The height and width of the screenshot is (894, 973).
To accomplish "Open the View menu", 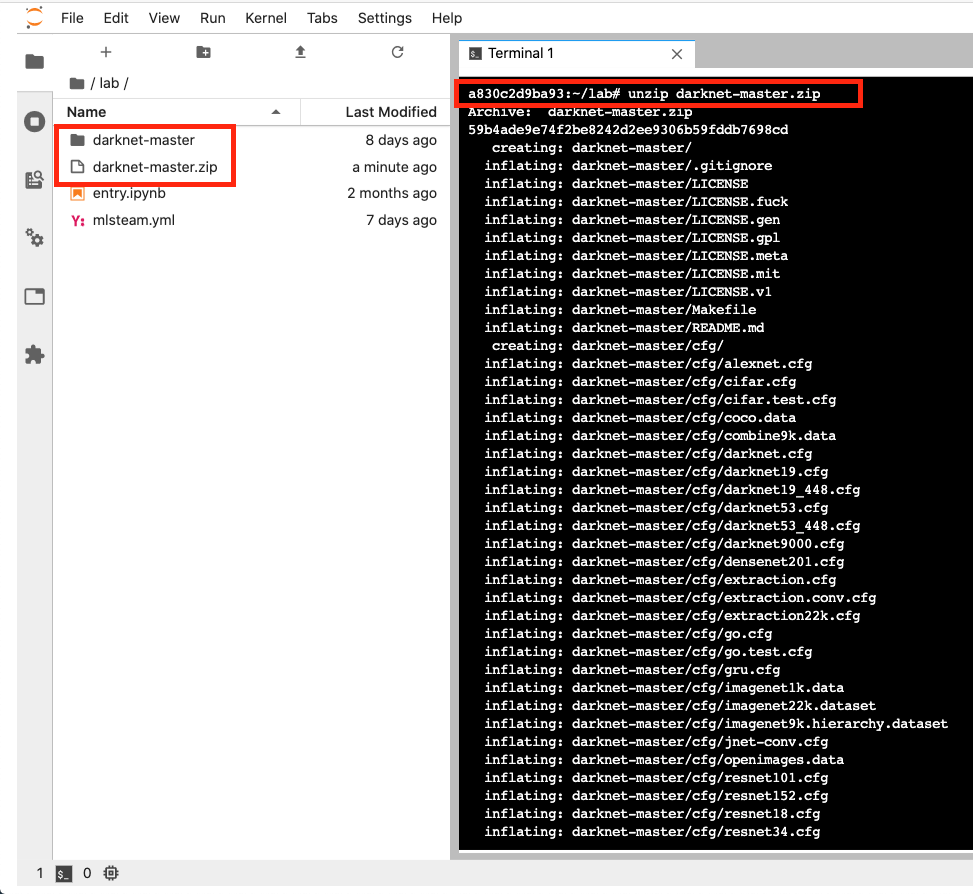I will [164, 18].
